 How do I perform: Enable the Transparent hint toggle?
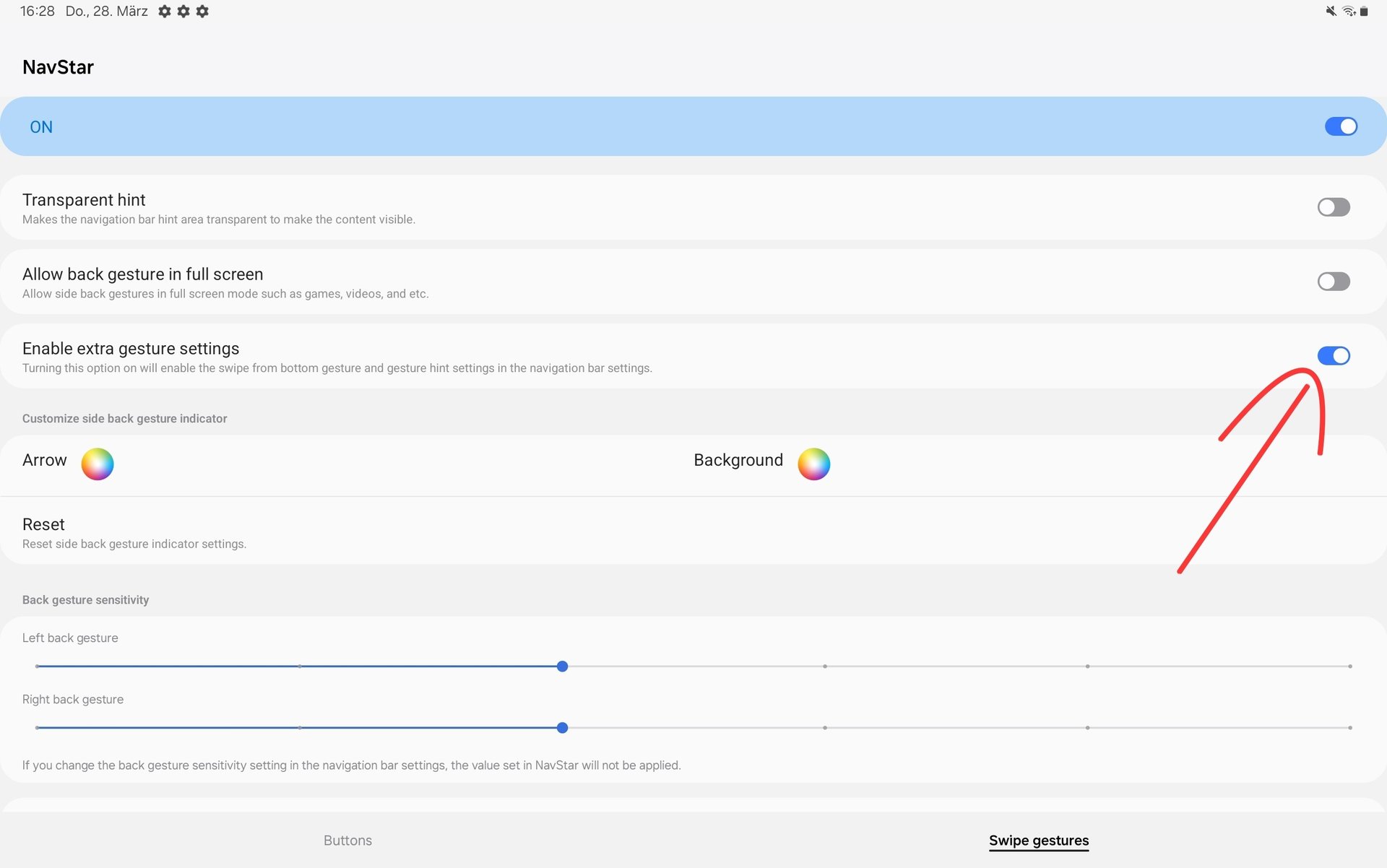click(x=1333, y=207)
